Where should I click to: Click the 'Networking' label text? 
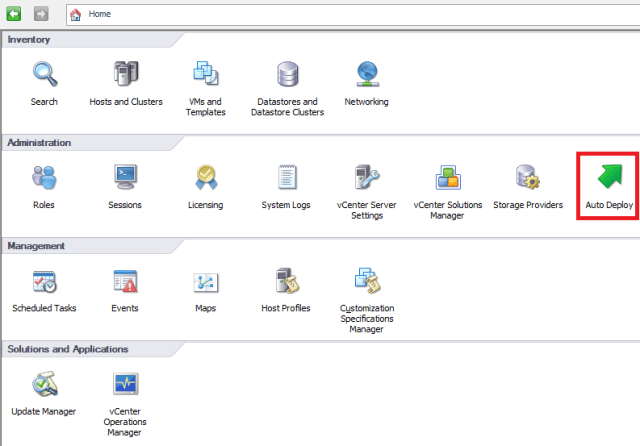coord(366,102)
